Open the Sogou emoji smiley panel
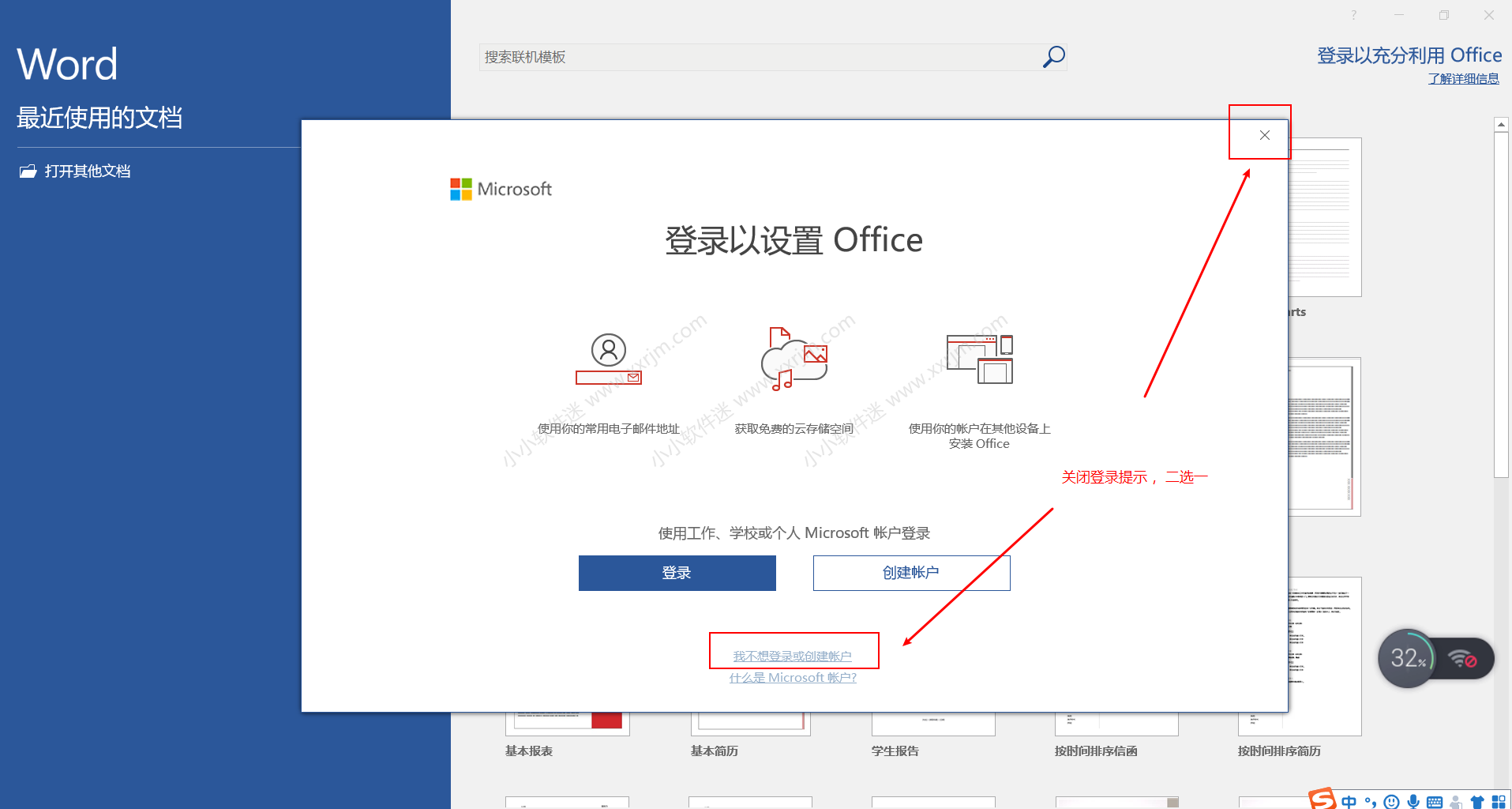The height and width of the screenshot is (809, 1512). tap(1391, 802)
